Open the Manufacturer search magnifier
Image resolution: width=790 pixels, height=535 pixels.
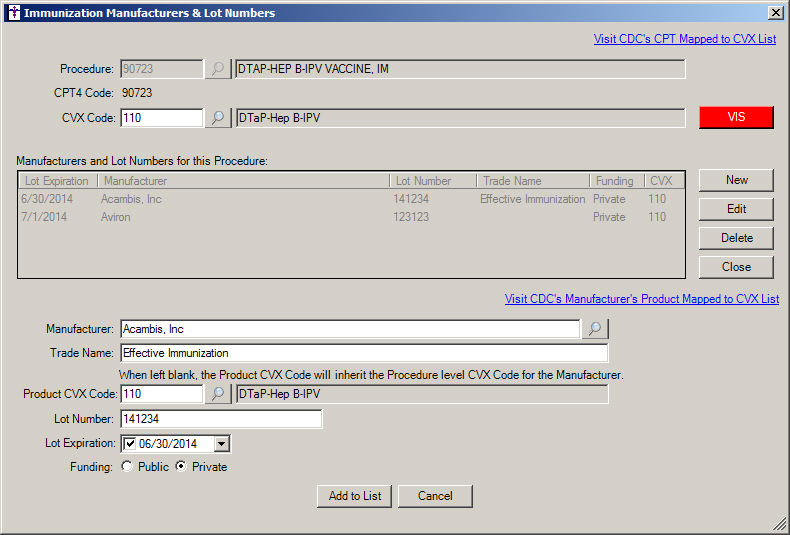coord(594,329)
